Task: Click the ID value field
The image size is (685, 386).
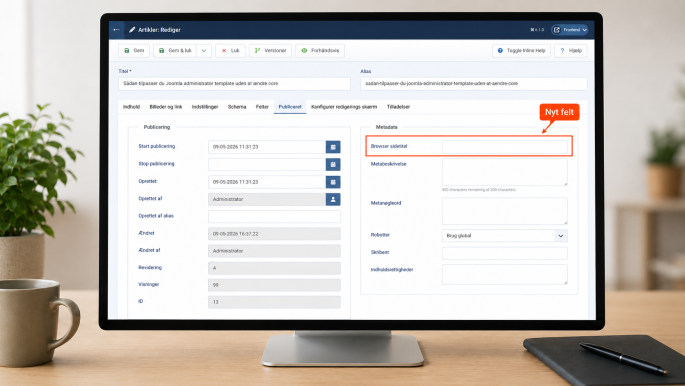Action: 274,302
